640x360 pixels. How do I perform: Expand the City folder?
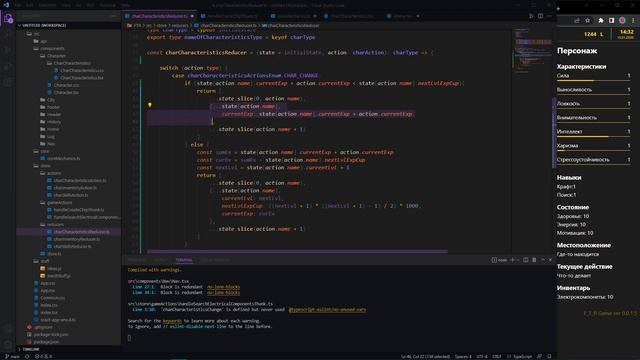[x=47, y=100]
